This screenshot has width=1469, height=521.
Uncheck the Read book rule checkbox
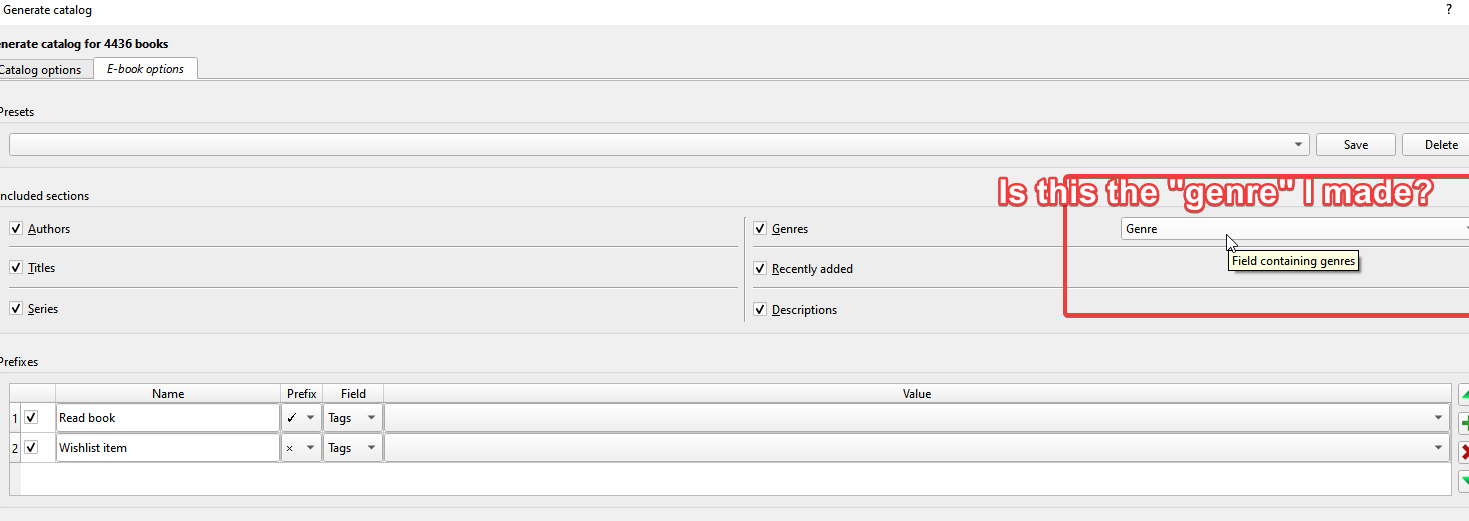(31, 418)
